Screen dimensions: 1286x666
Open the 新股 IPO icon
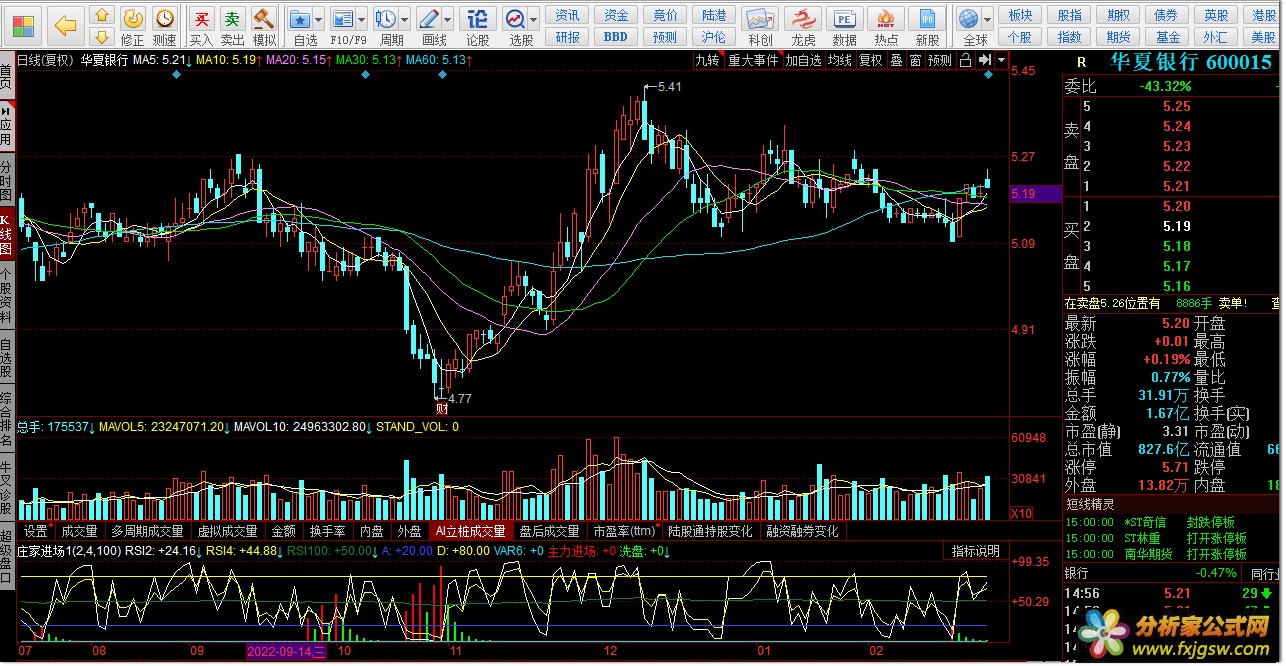coord(928,18)
